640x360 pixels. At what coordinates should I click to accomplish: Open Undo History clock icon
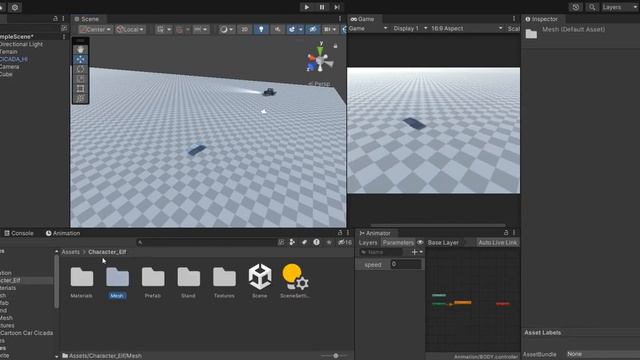(x=576, y=7)
